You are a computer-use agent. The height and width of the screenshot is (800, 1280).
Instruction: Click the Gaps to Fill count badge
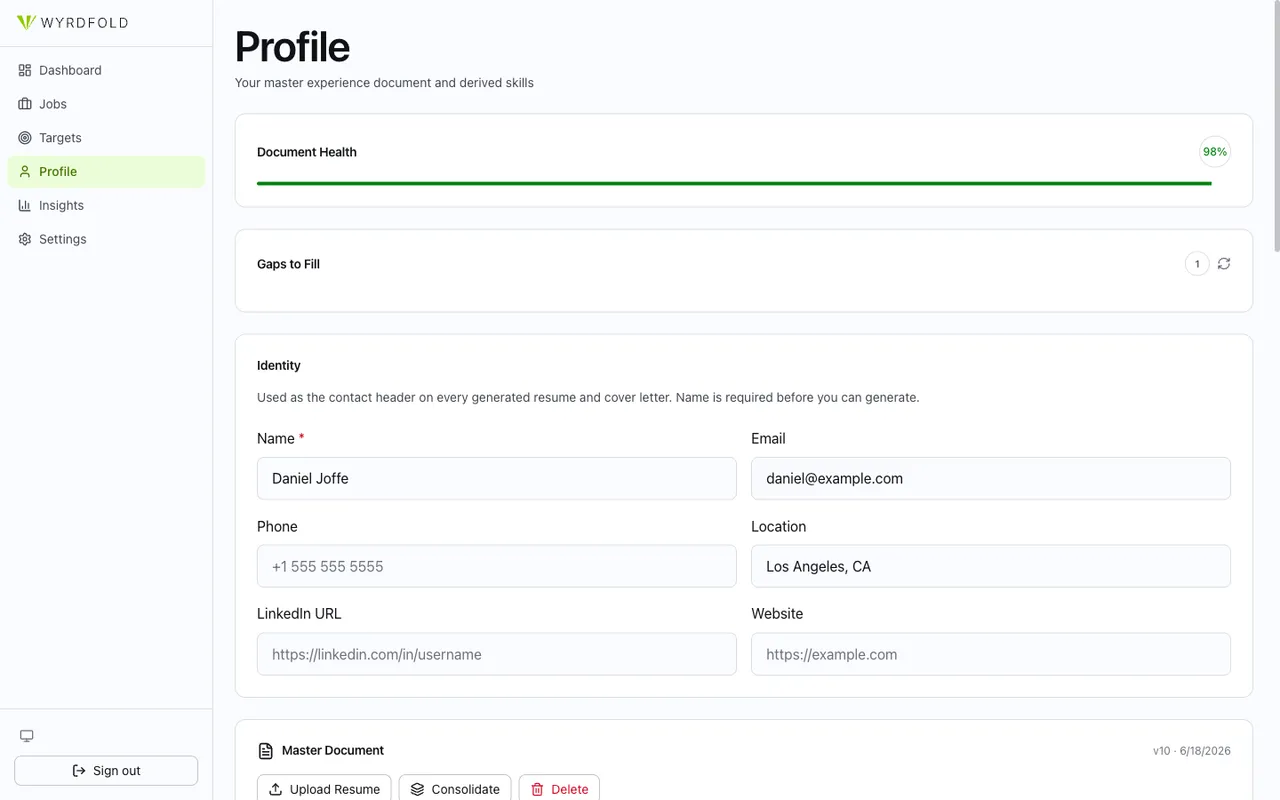click(1197, 264)
